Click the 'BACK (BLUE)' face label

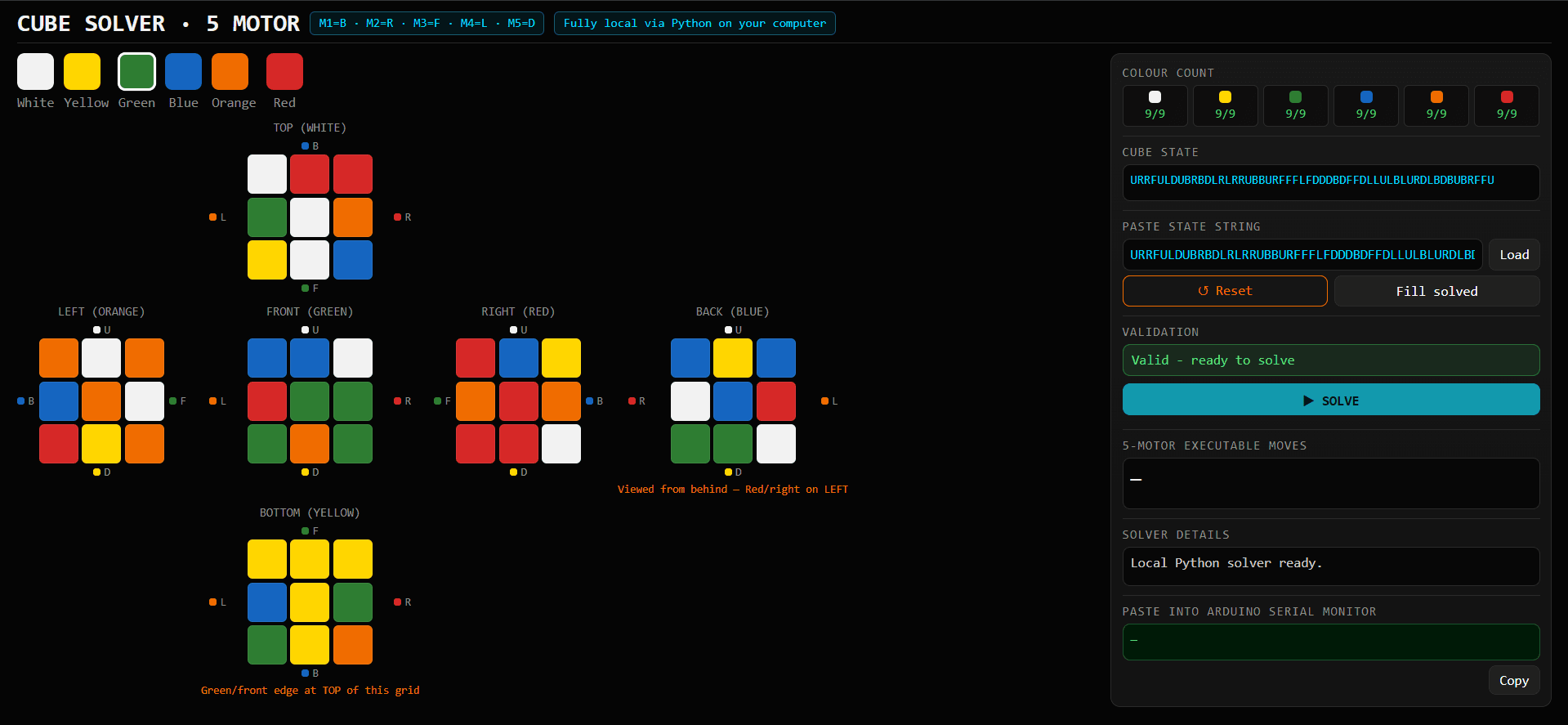[733, 311]
